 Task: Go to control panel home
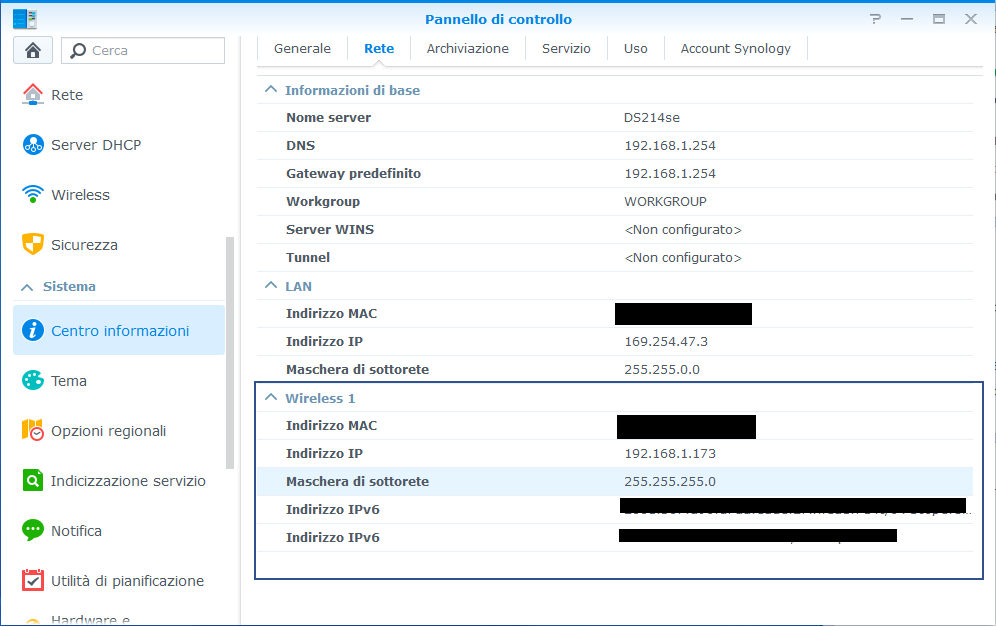[x=32, y=50]
